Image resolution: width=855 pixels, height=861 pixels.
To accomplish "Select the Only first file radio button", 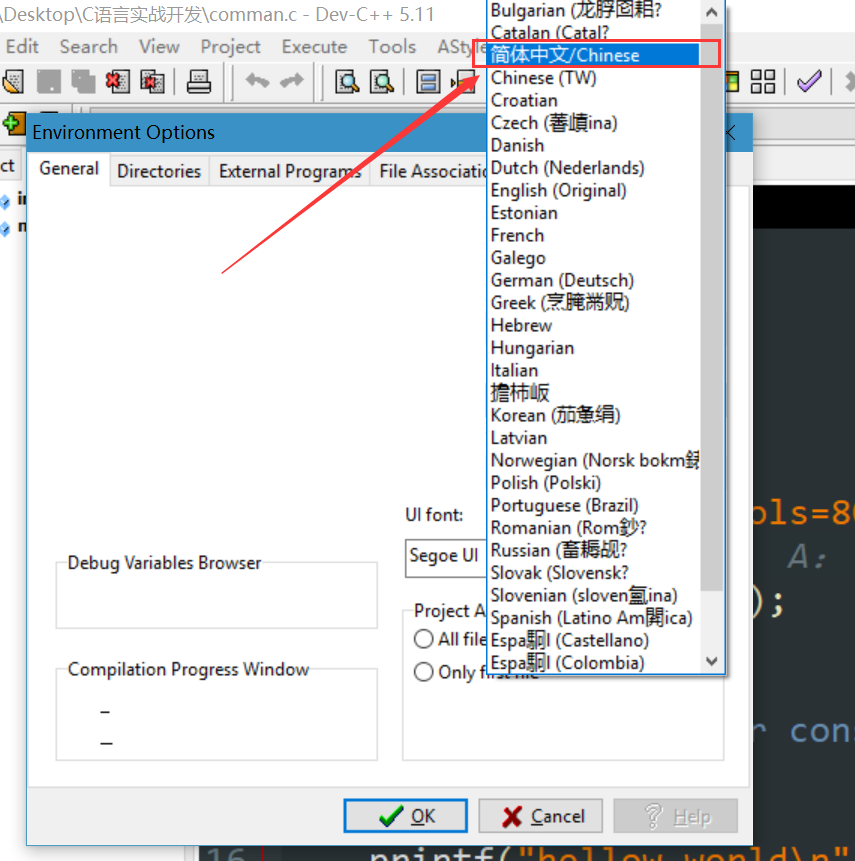I will (423, 672).
